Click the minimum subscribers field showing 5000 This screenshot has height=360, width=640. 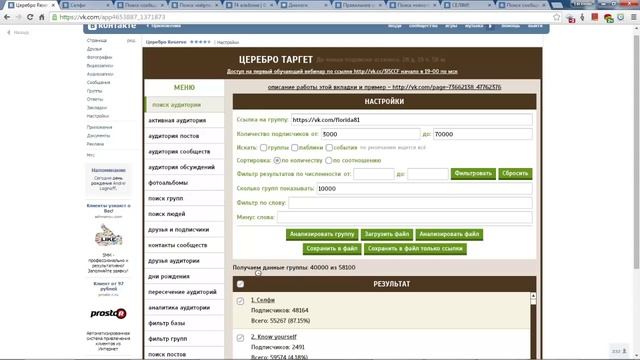(370, 134)
